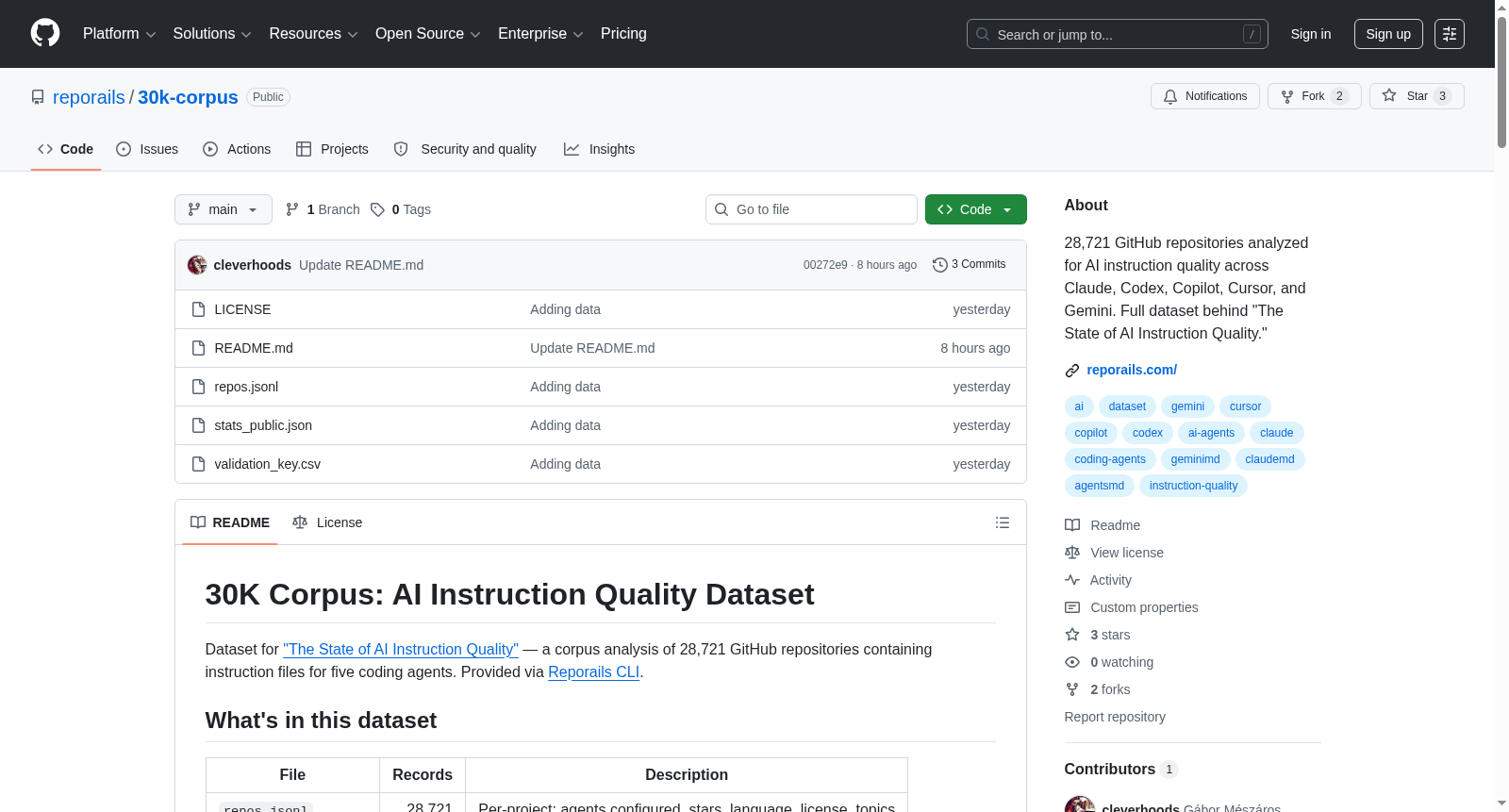Screen dimensions: 1509x812
Task: Click the pulse icon beside Activity
Action: click(1072, 580)
